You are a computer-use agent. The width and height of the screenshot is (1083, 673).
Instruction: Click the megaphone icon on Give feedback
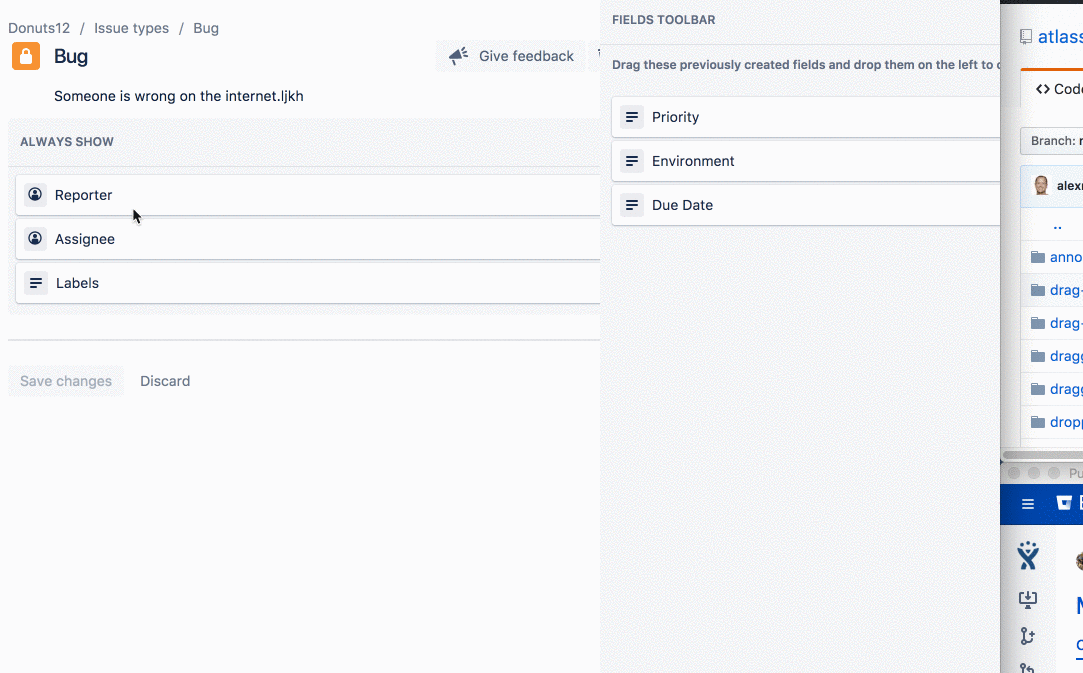click(x=458, y=56)
